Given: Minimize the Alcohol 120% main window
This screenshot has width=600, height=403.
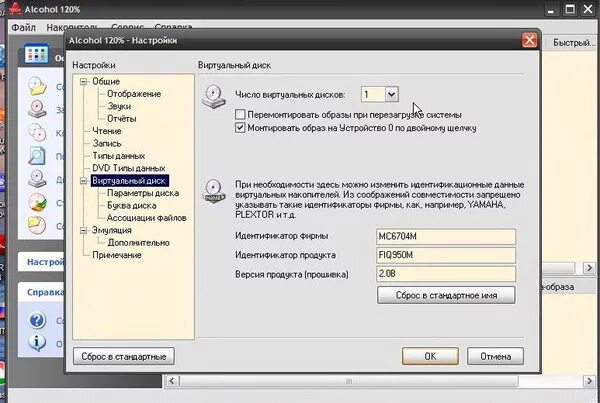Looking at the screenshot, I should [x=551, y=9].
